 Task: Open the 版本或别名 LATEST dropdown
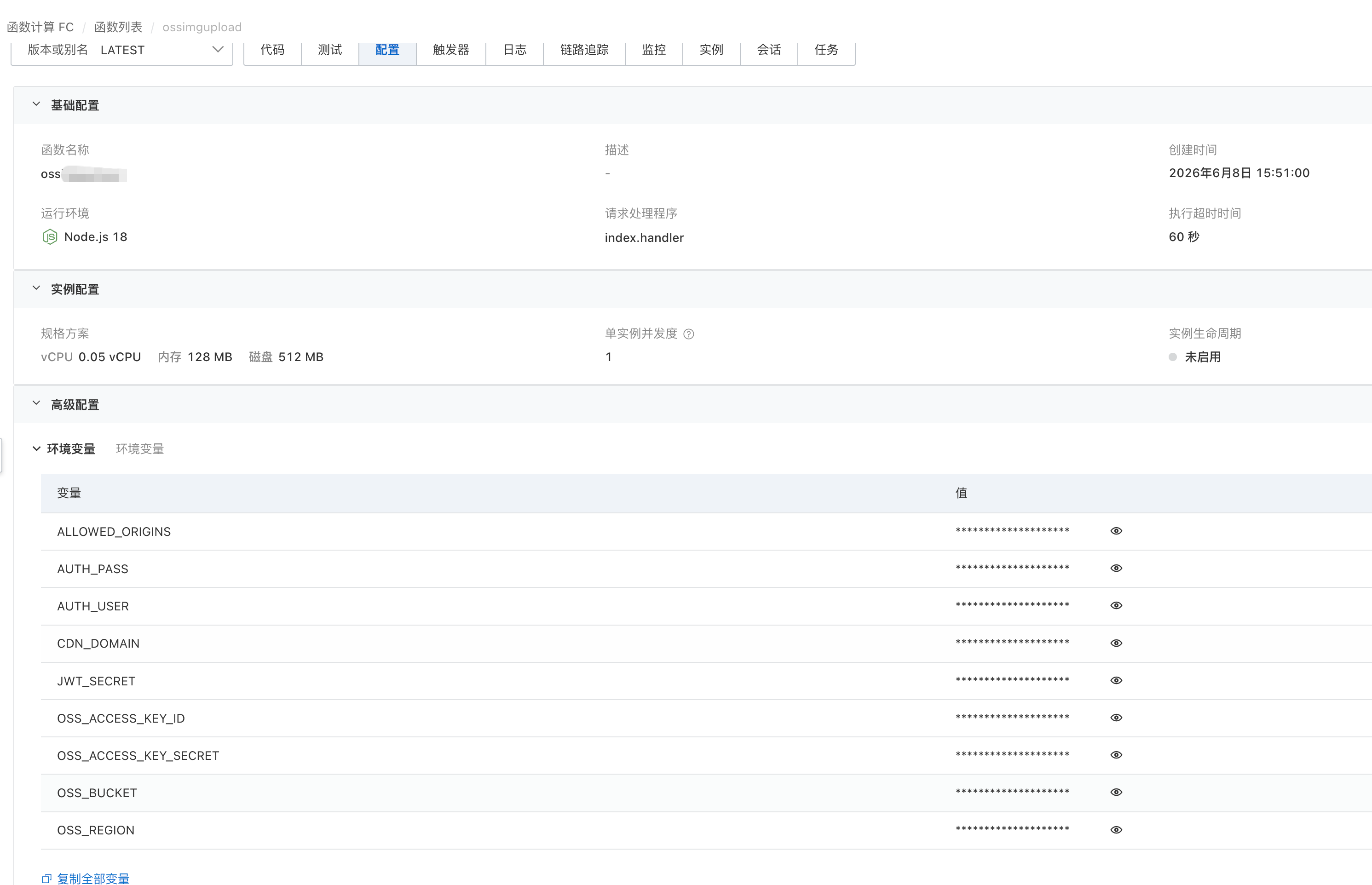(x=122, y=51)
